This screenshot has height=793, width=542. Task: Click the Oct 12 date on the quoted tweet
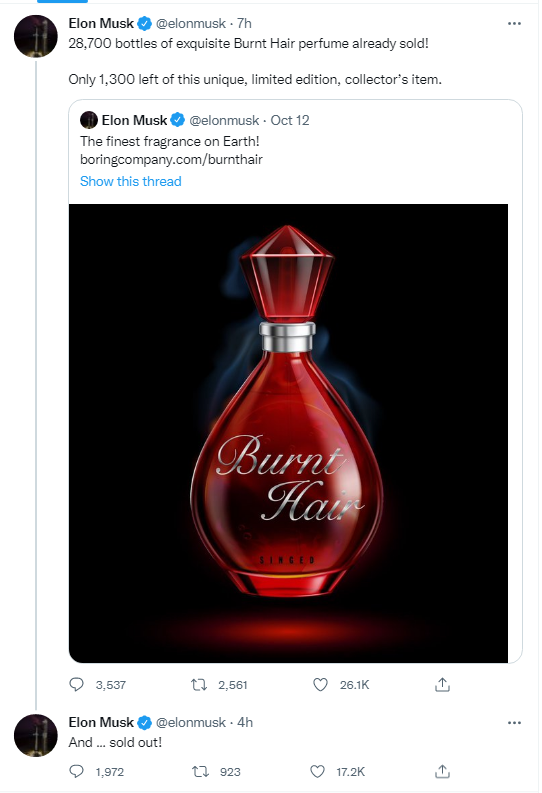pos(290,120)
